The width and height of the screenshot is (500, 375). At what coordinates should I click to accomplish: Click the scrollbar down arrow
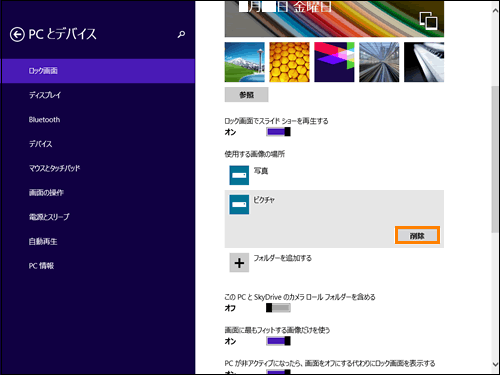point(495,364)
